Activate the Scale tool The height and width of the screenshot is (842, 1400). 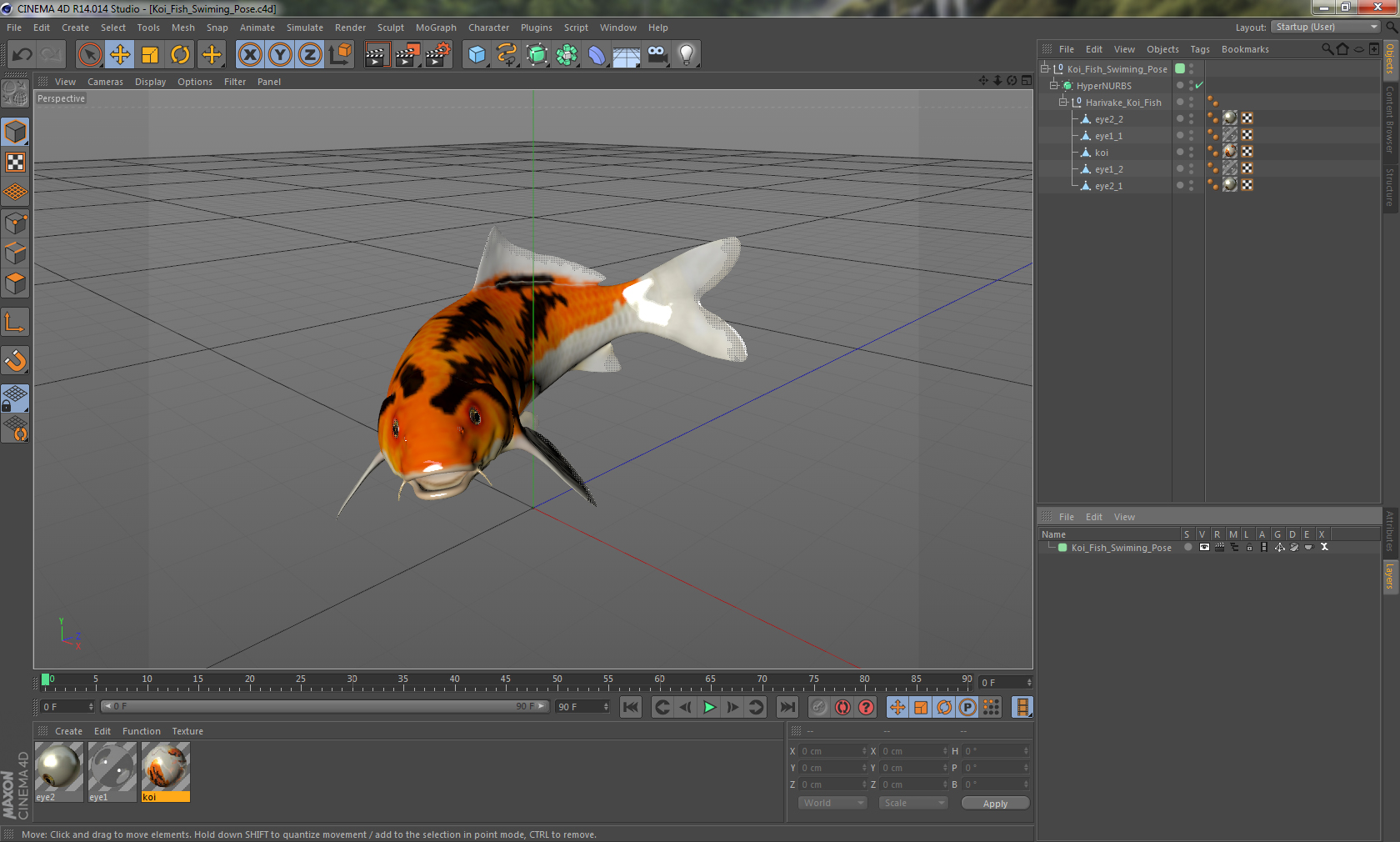coord(150,55)
